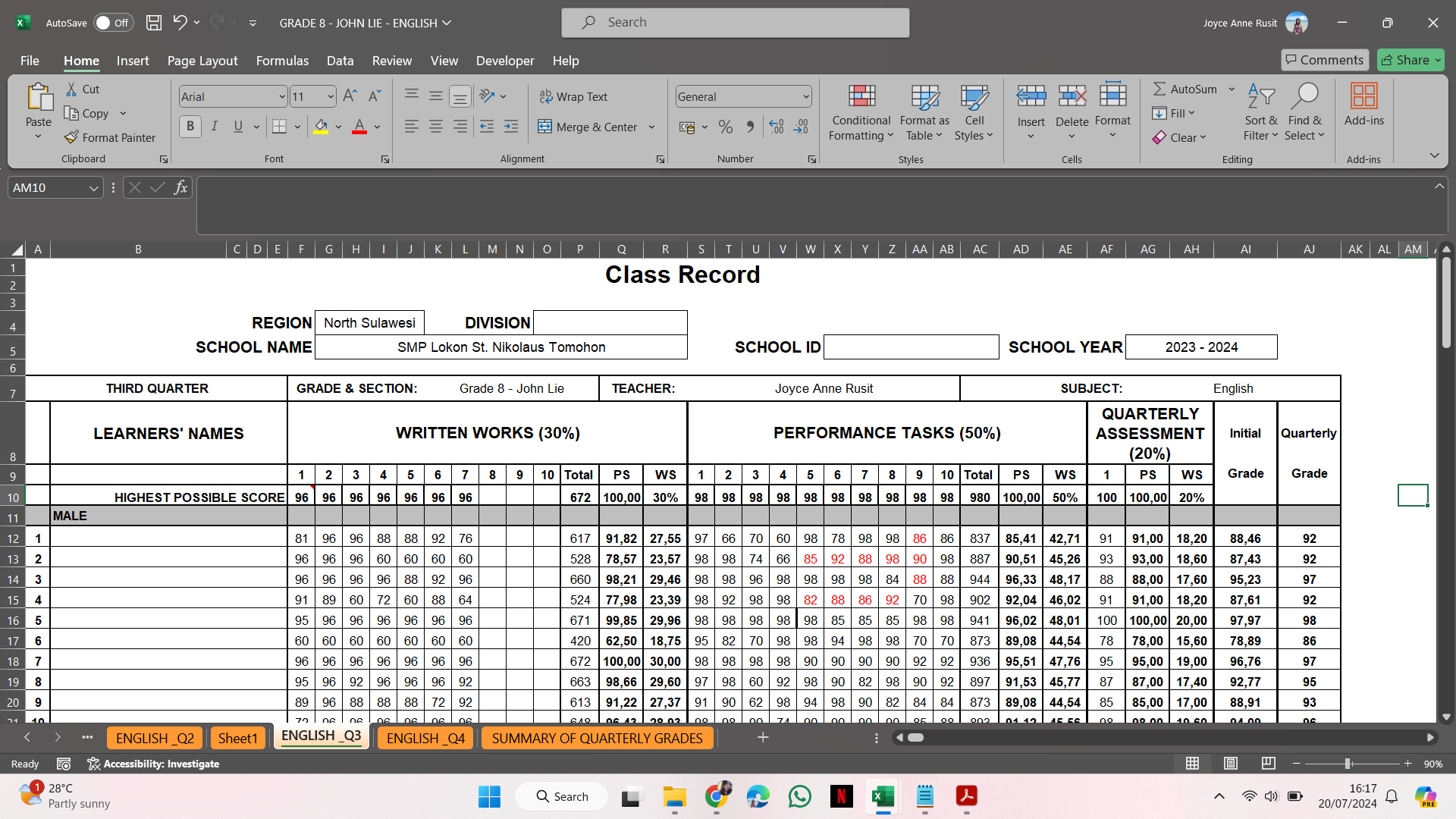The height and width of the screenshot is (819, 1456).
Task: Open Sort & Filter
Action: [x=1260, y=112]
